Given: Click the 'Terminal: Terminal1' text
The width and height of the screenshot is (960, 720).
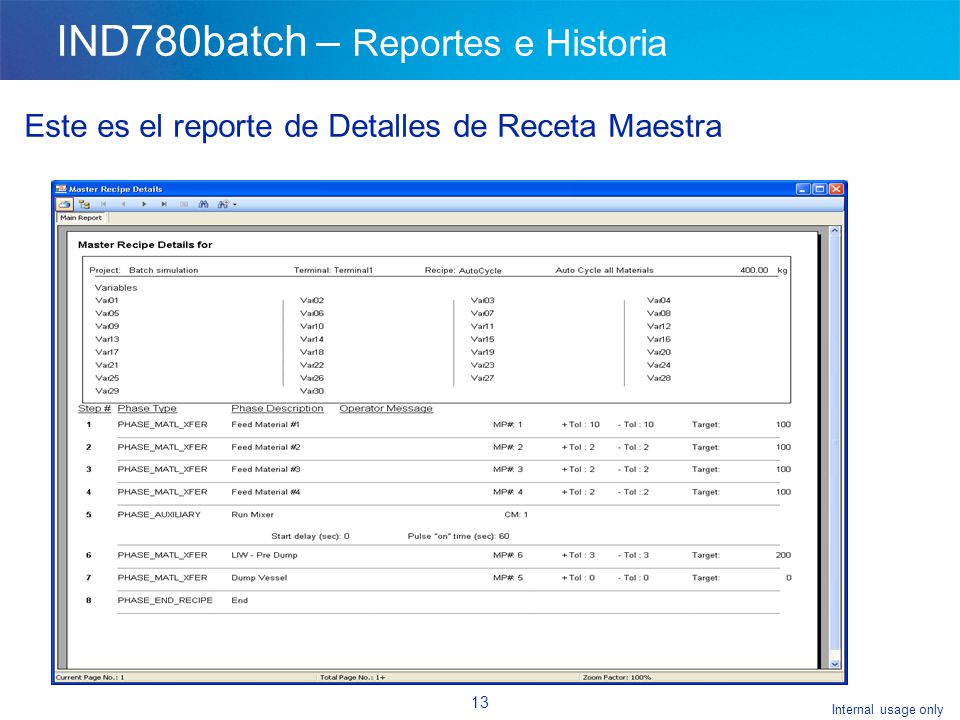Looking at the screenshot, I should click(x=333, y=270).
